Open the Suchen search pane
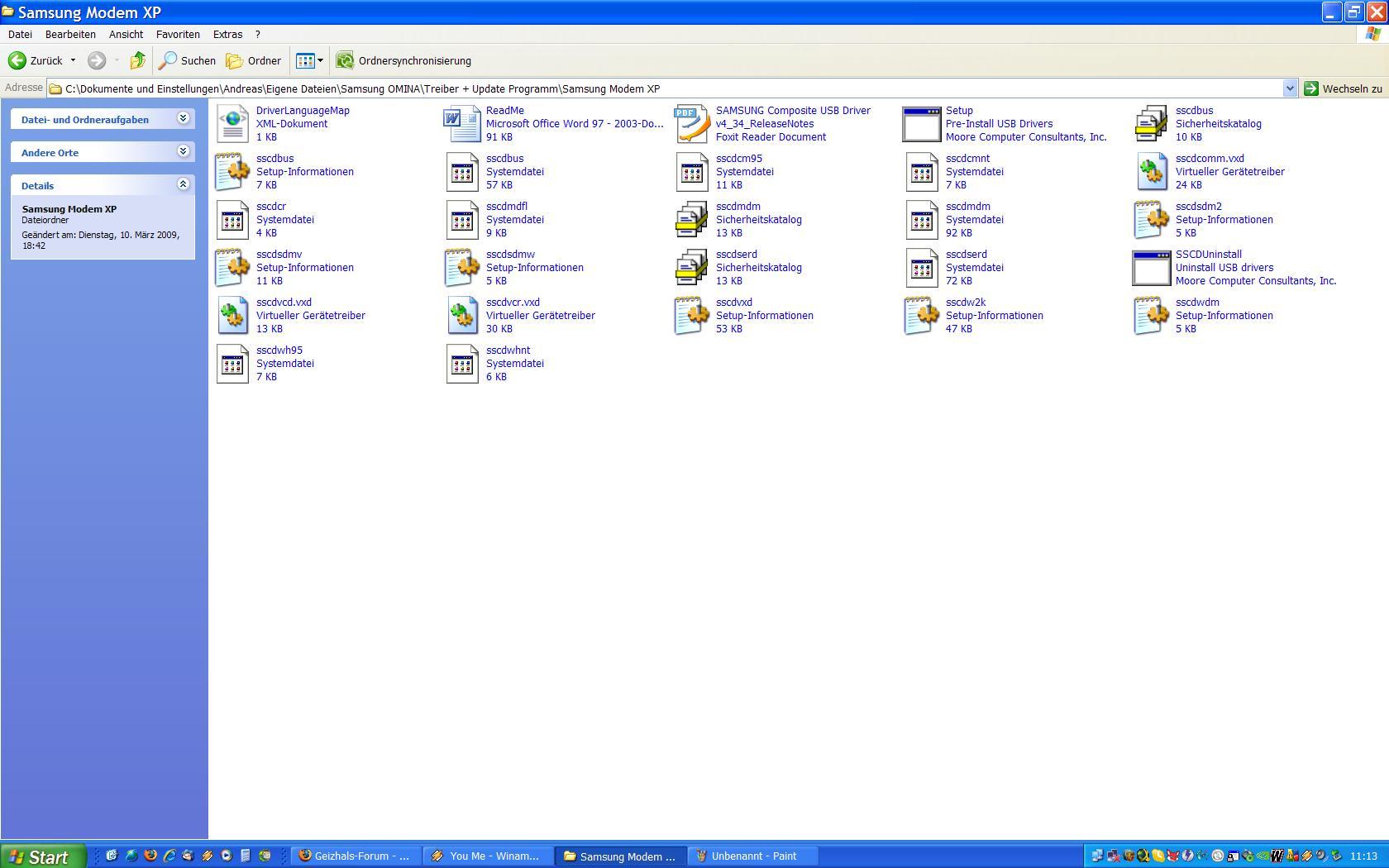Image resolution: width=1389 pixels, height=868 pixels. [x=188, y=60]
